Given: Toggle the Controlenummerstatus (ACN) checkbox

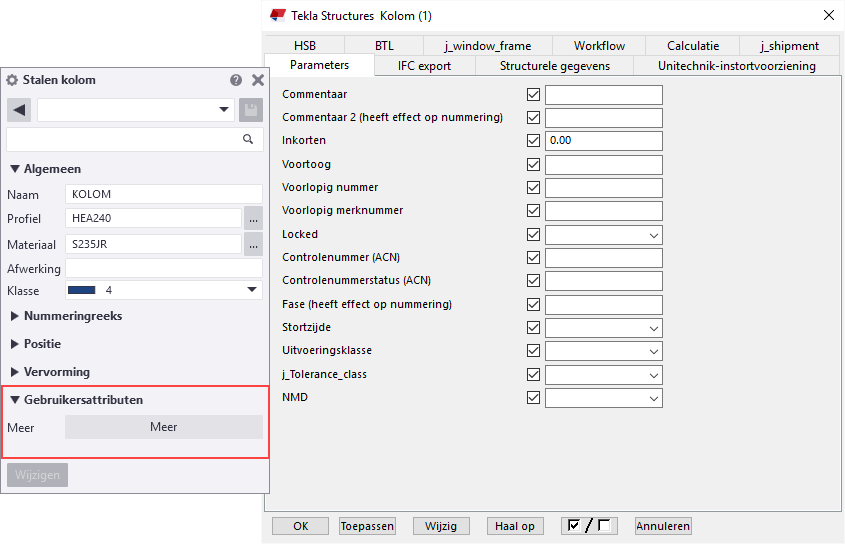Looking at the screenshot, I should 534,281.
